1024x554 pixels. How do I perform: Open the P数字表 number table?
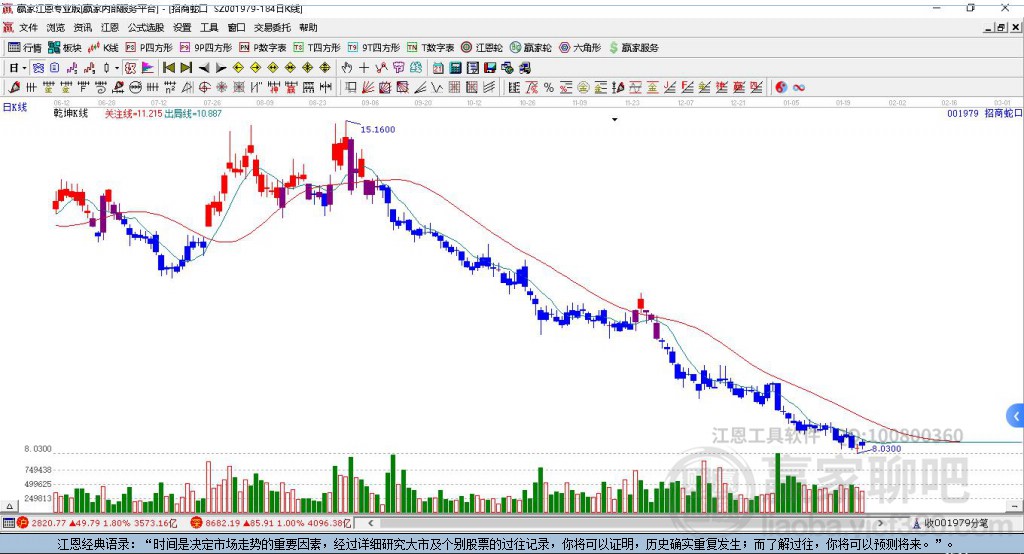coord(263,48)
